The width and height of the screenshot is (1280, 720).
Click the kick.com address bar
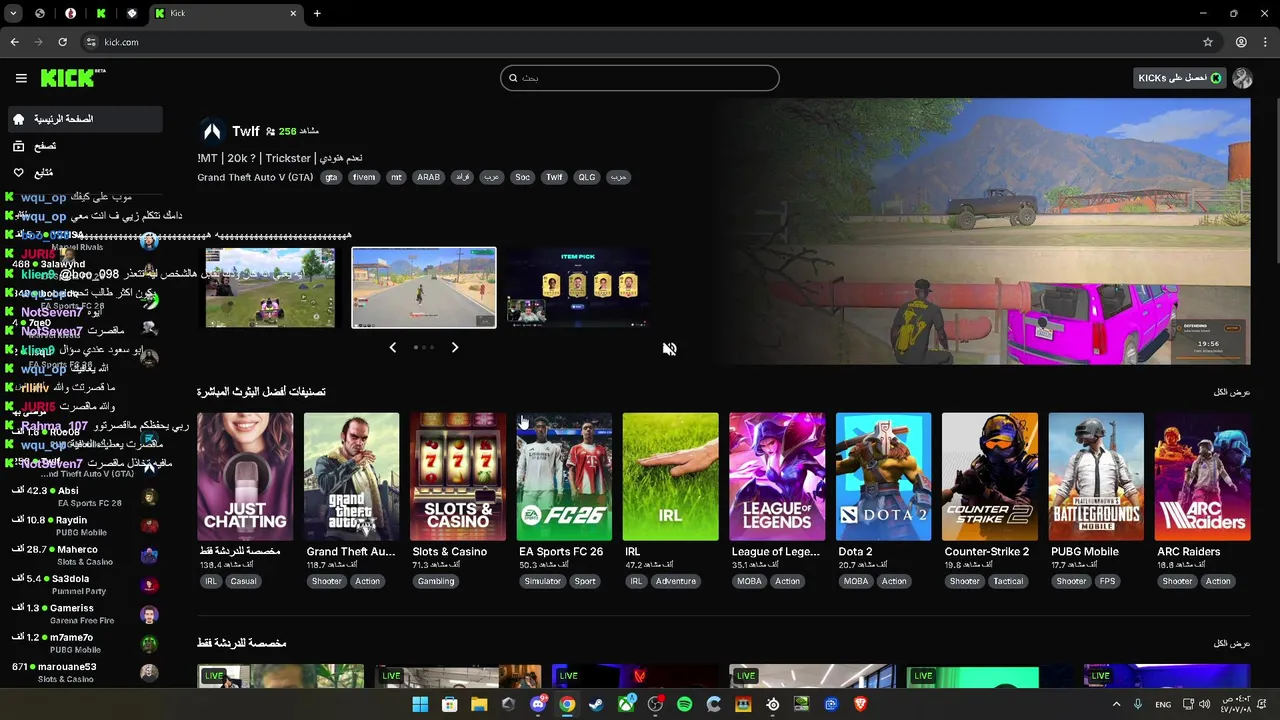pos(640,42)
